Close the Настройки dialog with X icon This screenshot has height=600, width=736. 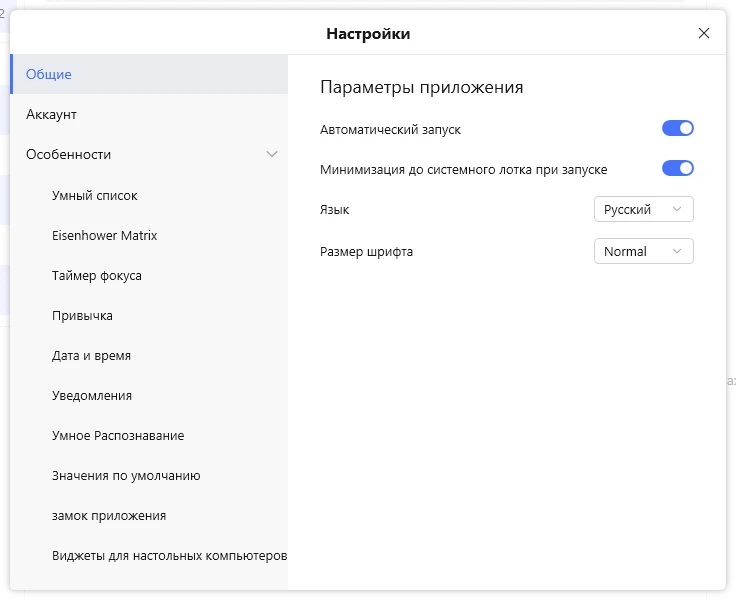pos(704,33)
